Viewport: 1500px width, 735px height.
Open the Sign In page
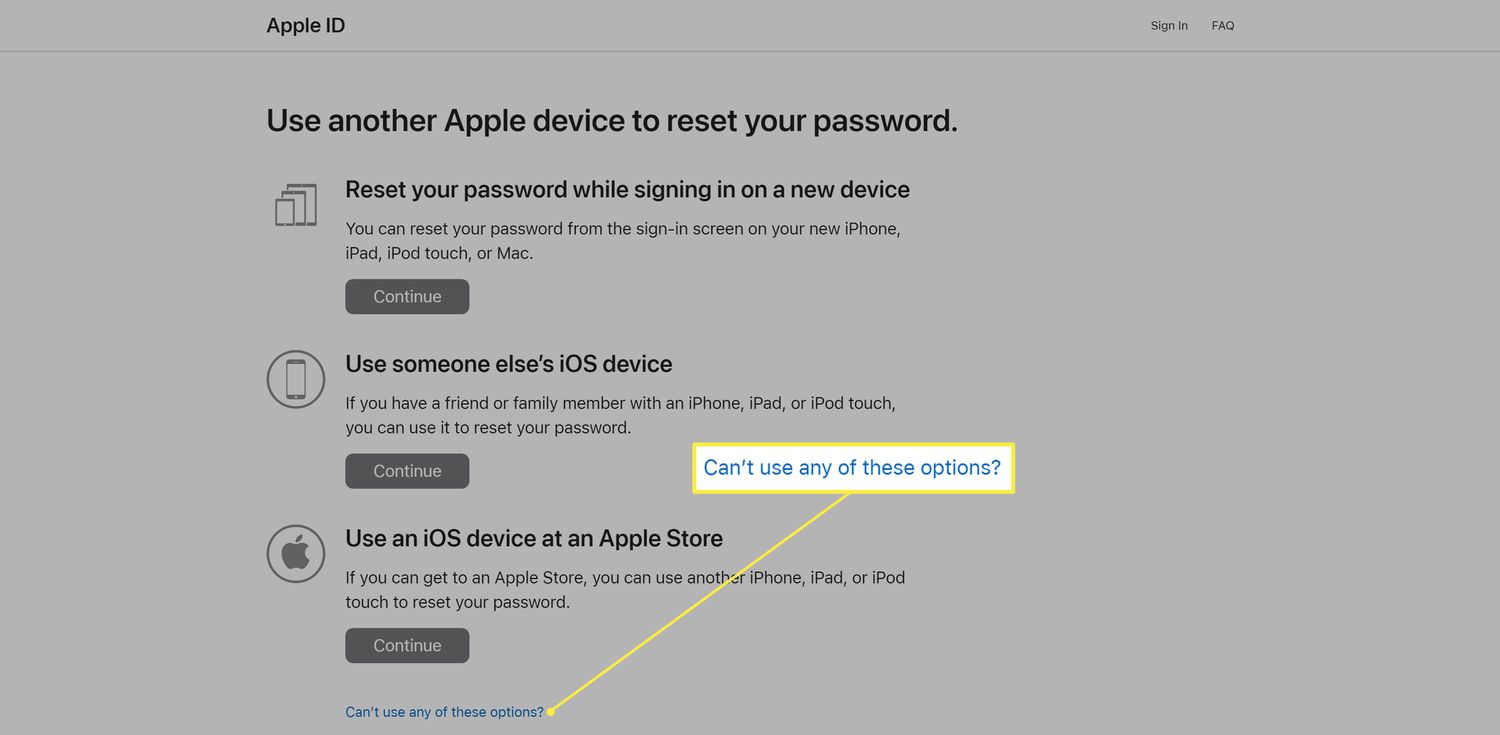(x=1169, y=26)
